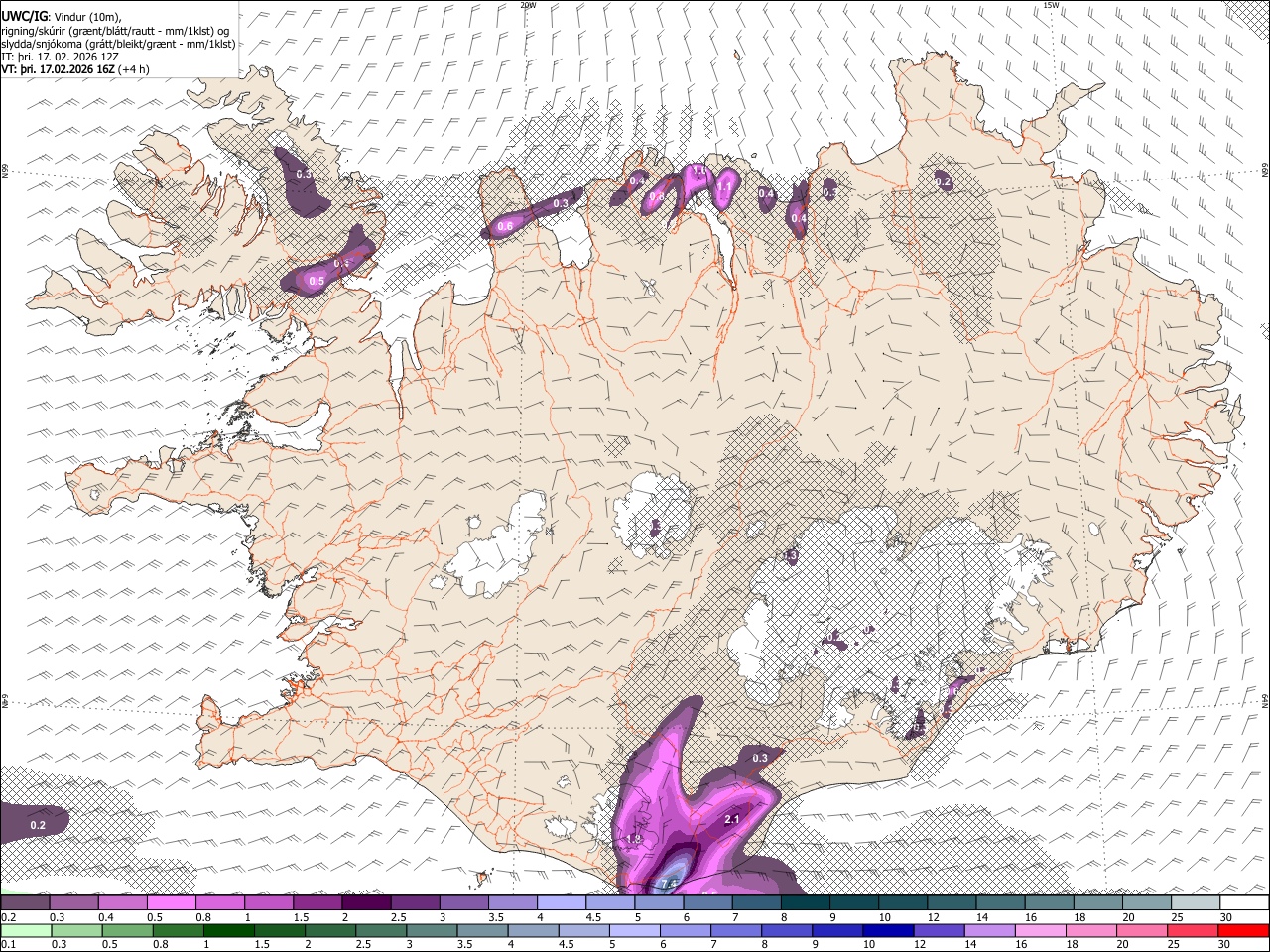This screenshot has width=1270, height=952.
Task: Select the 'rigning/skúrir (grænt/blátt/rautt' legend line
Action: pos(117,30)
